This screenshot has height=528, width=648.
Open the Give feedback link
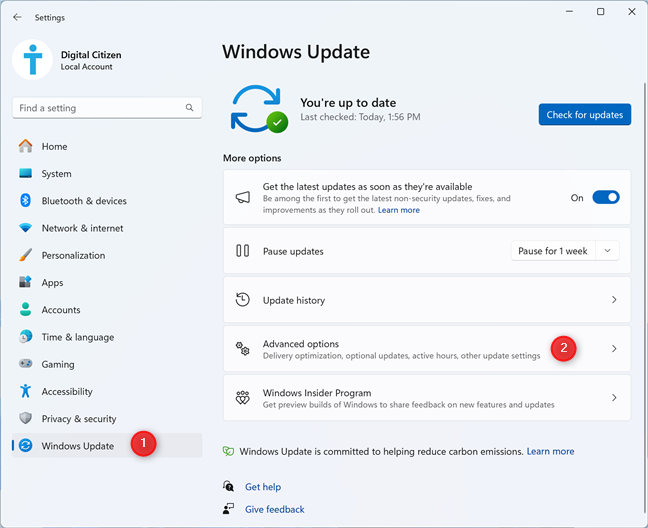click(x=275, y=509)
